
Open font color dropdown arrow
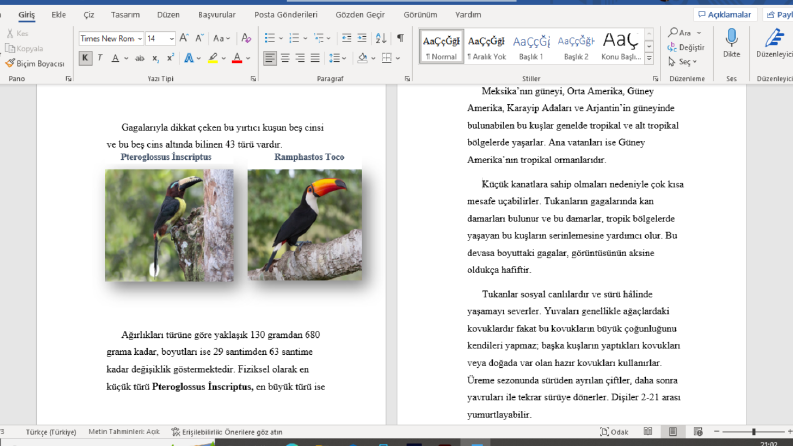(x=248, y=59)
